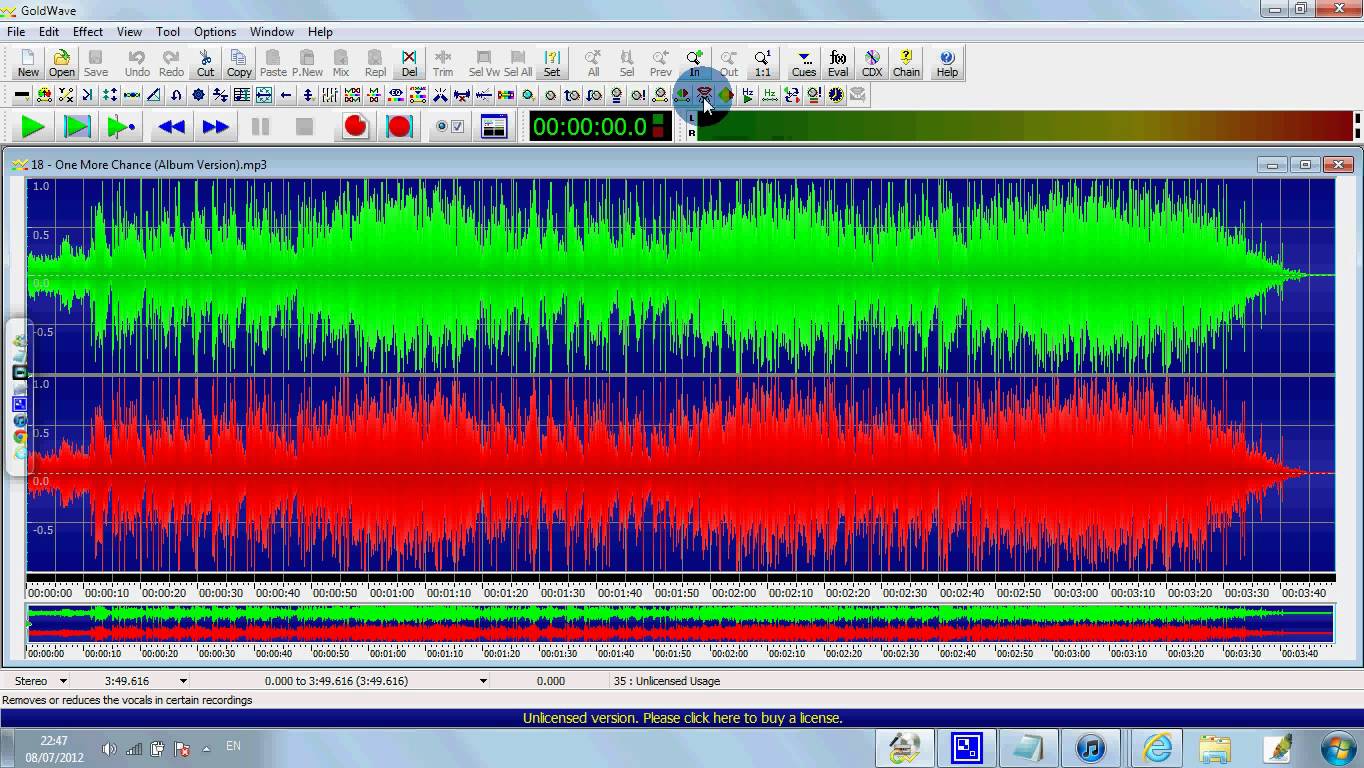
Task: Open the 3:49.616 length format dropdown
Action: click(183, 681)
